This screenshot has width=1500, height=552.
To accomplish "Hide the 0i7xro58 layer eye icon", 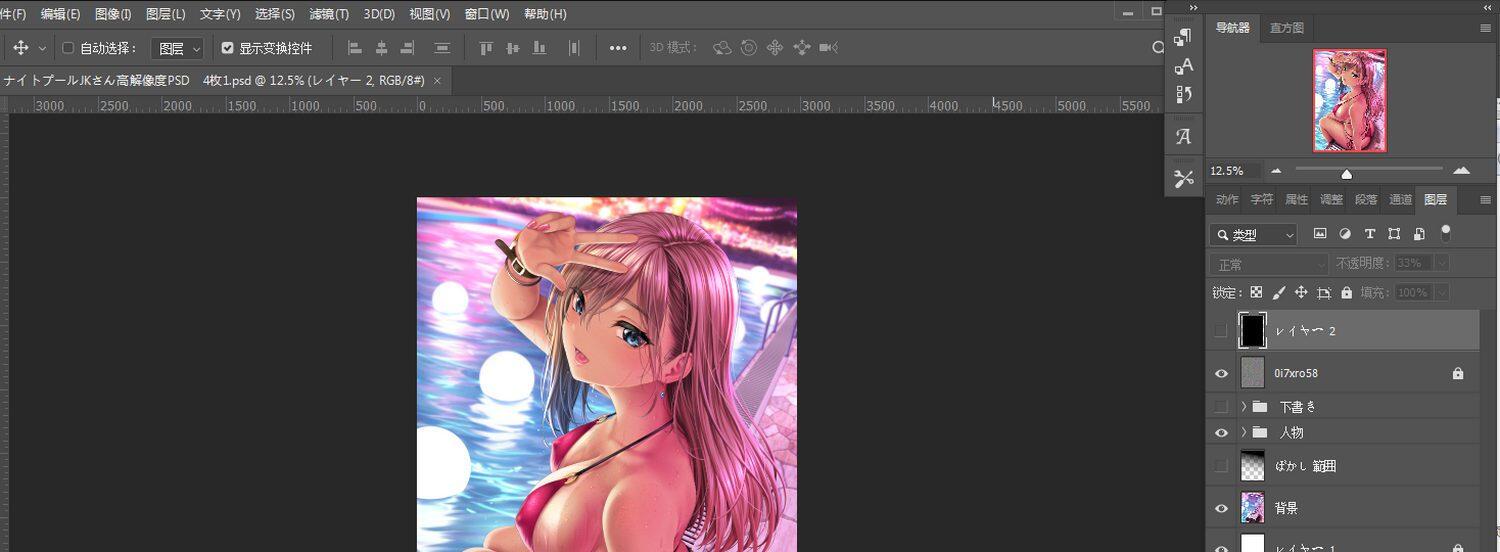I will coord(1221,373).
